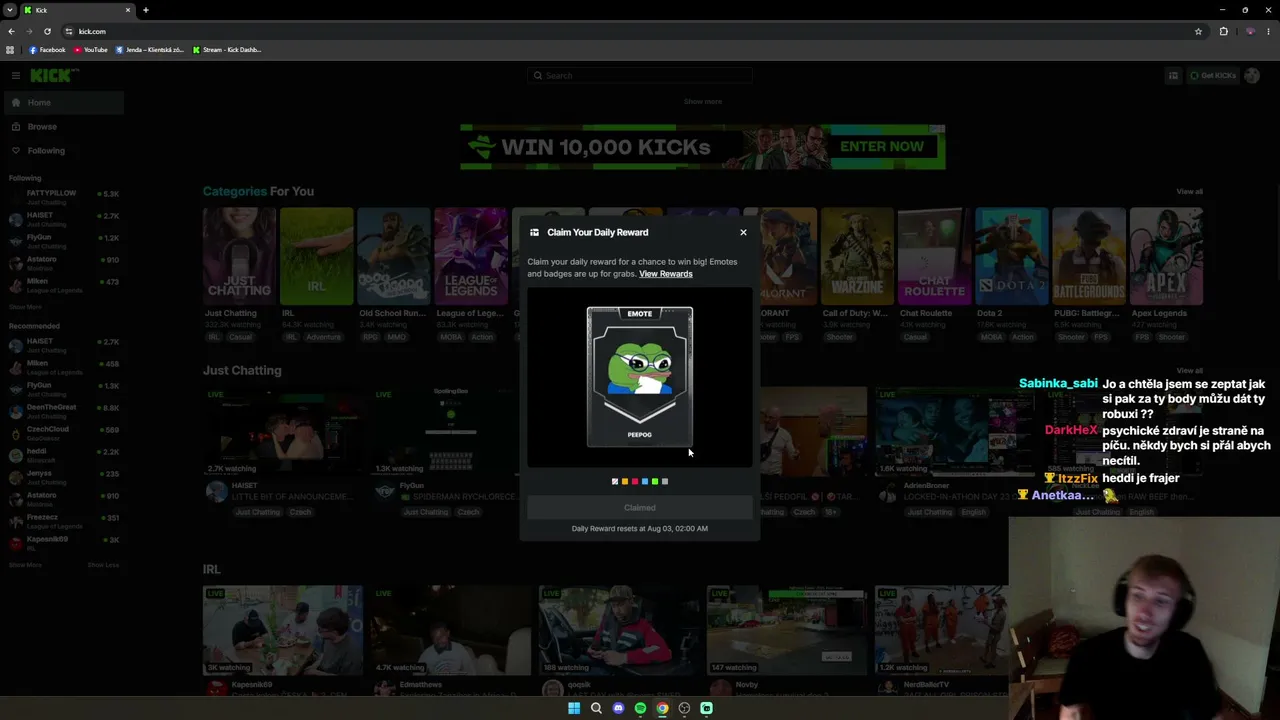Open the League of Legends category card
Image resolution: width=1280 pixels, height=720 pixels.
click(x=471, y=256)
